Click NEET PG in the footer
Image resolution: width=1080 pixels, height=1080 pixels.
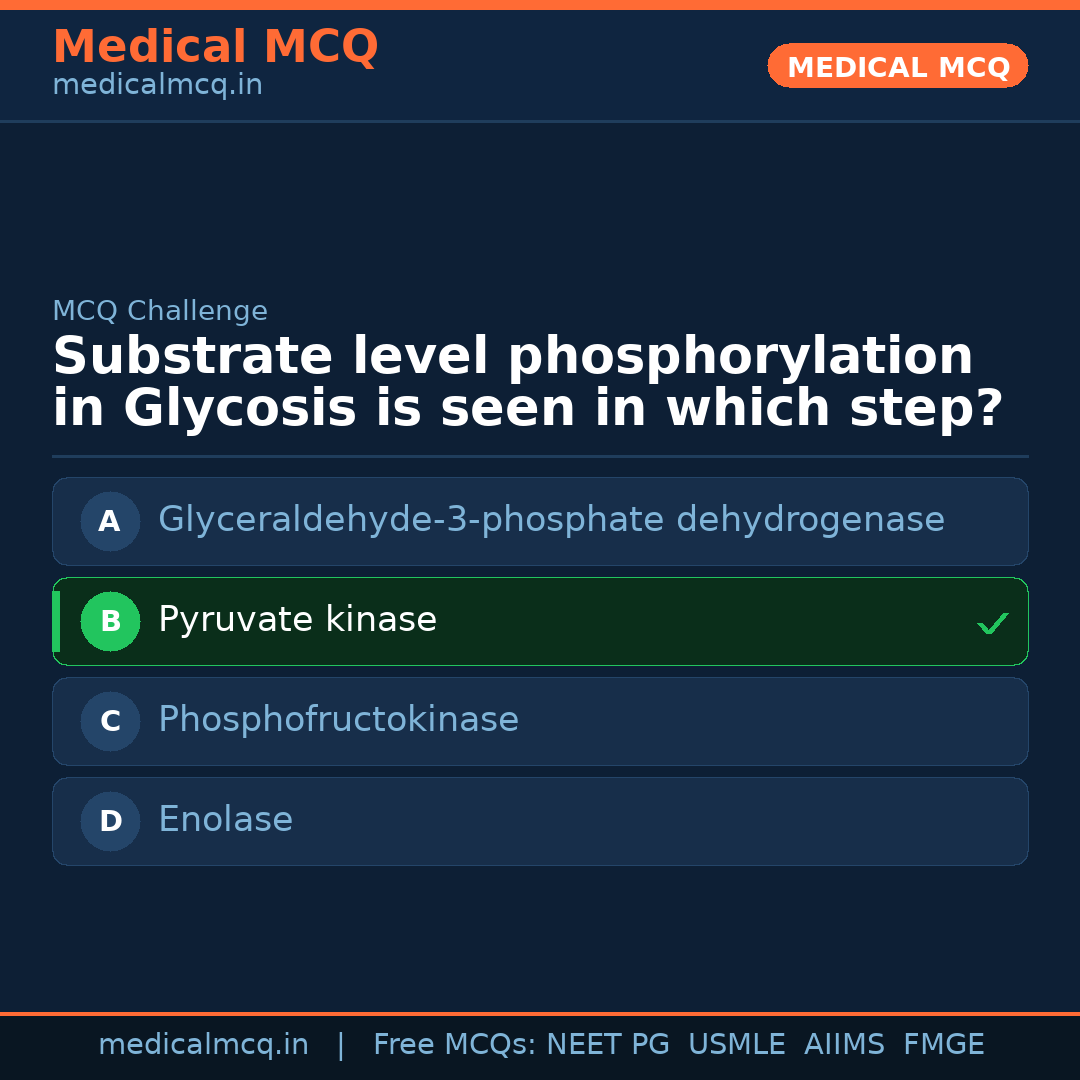coord(608,1045)
